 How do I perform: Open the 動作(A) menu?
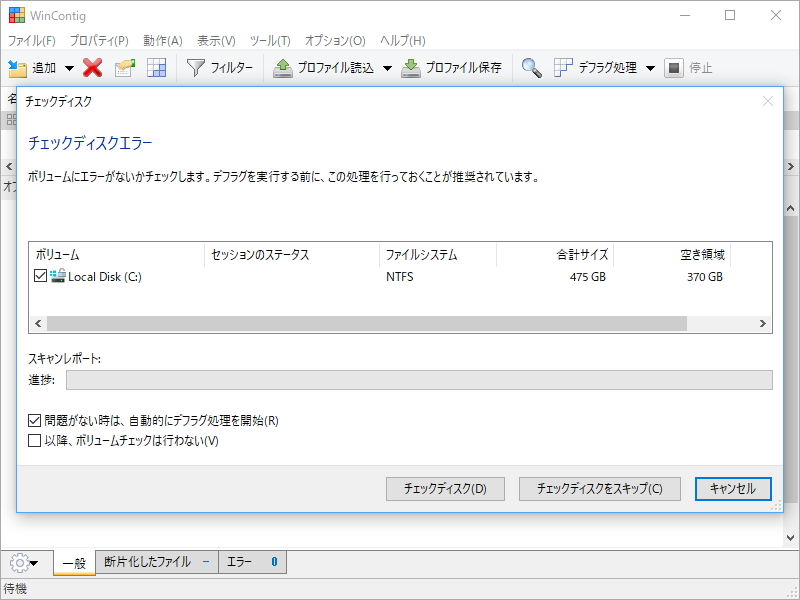[x=163, y=40]
